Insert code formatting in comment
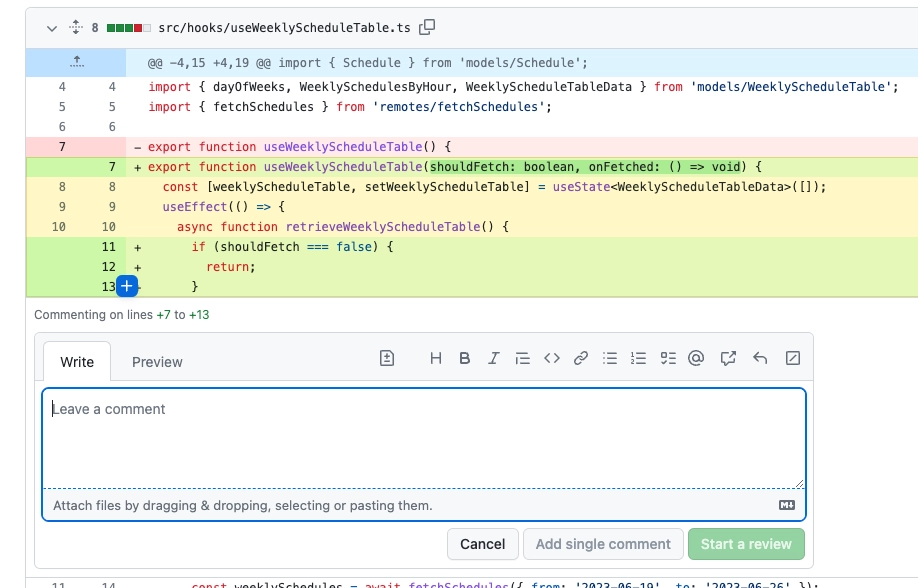 click(551, 359)
